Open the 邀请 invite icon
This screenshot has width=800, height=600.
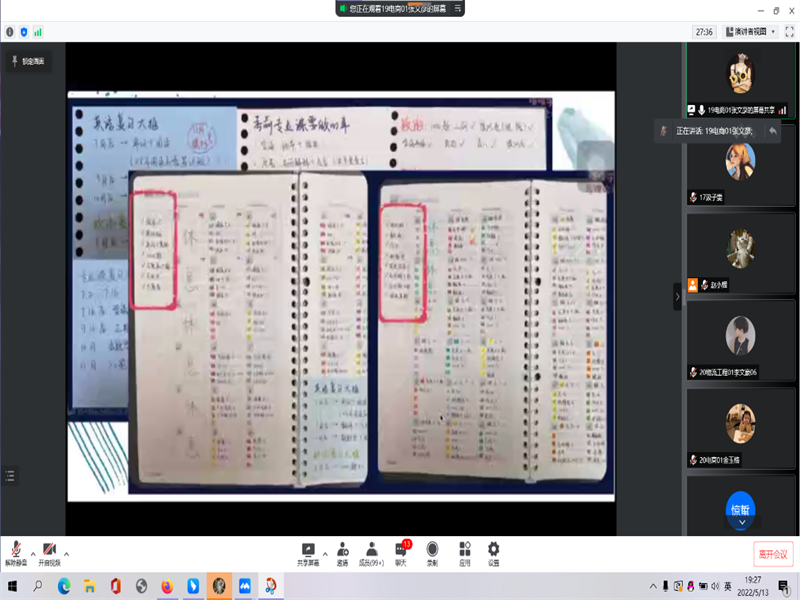[x=343, y=551]
